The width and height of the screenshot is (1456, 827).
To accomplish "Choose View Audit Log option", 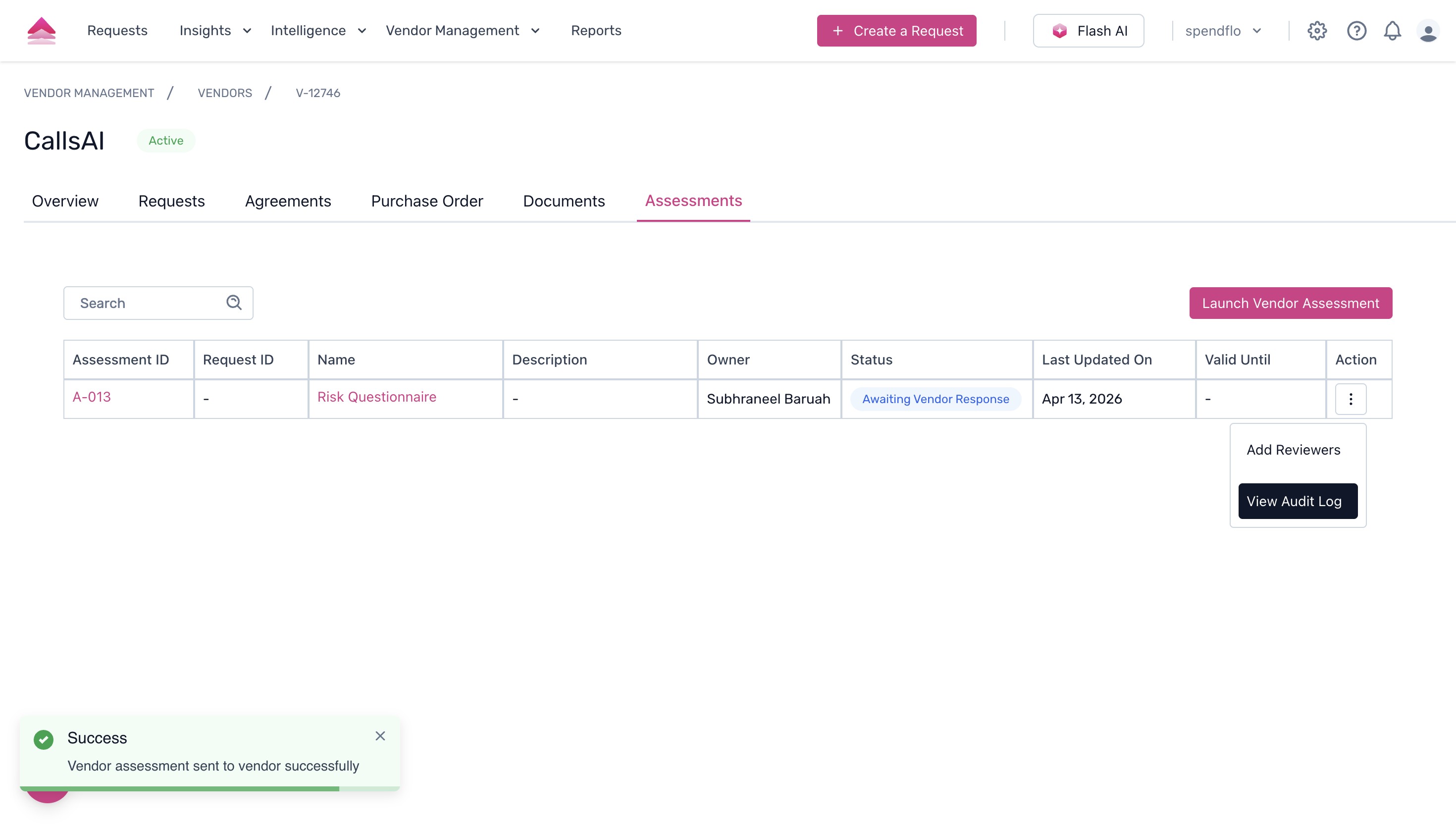I will [x=1297, y=501].
